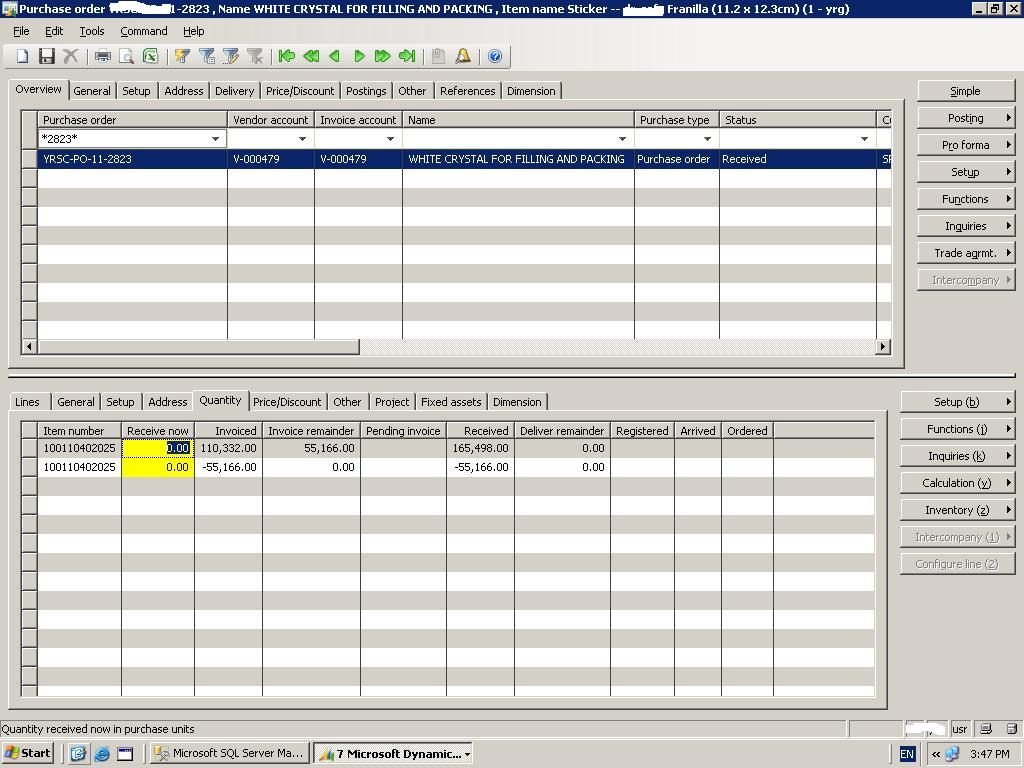Image resolution: width=1024 pixels, height=768 pixels.
Task: Click status bar printer-like icon left of last
Action: [x=987, y=729]
